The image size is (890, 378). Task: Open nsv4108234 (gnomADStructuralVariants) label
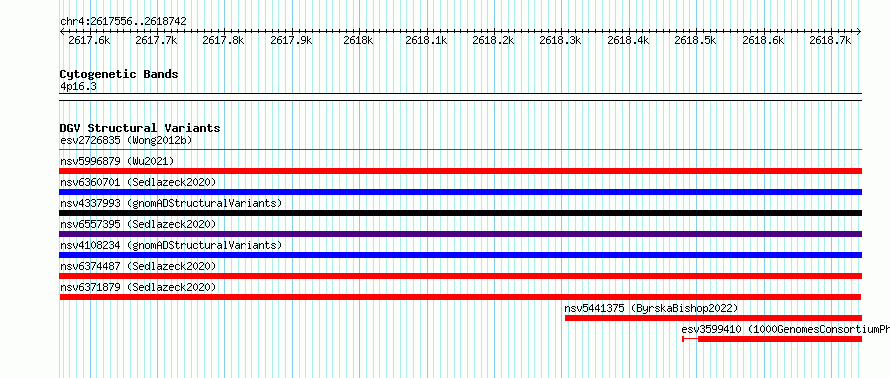pyautogui.click(x=171, y=245)
